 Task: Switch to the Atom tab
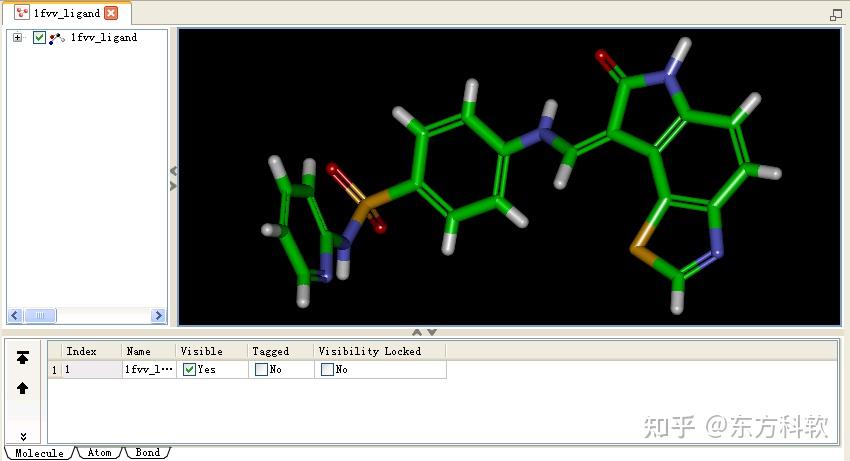coord(99,452)
